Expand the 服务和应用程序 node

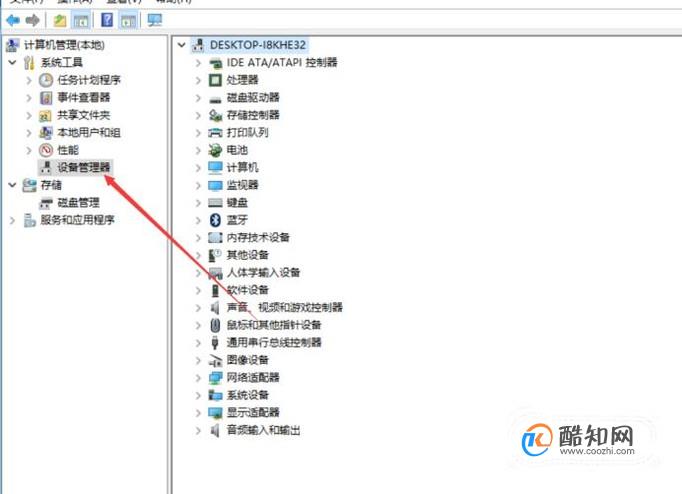click(13, 220)
